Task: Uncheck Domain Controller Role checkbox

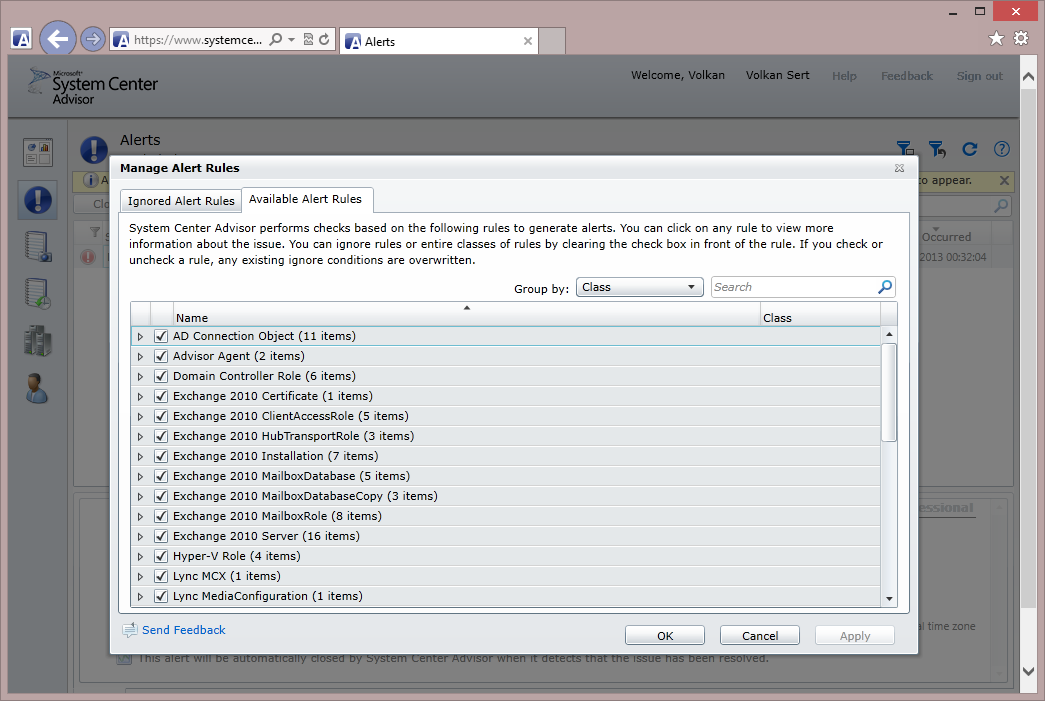Action: pyautogui.click(x=161, y=376)
